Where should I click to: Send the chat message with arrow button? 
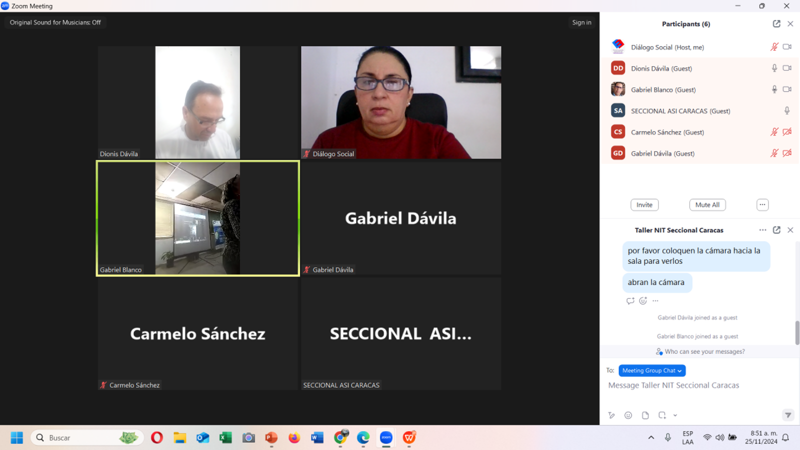coord(788,415)
